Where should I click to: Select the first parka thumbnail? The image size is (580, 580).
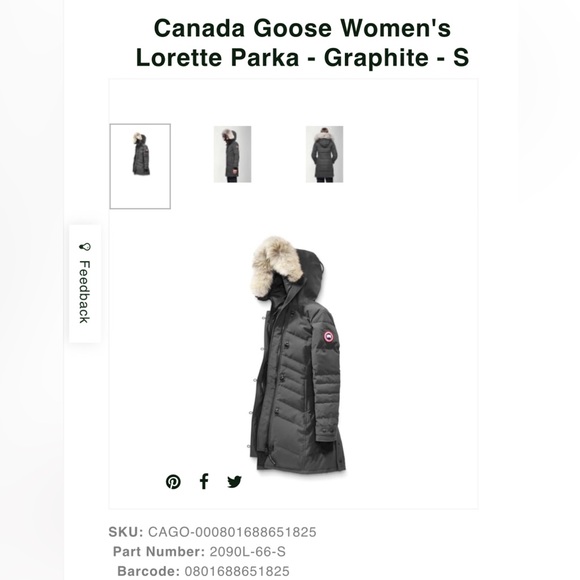(140, 166)
